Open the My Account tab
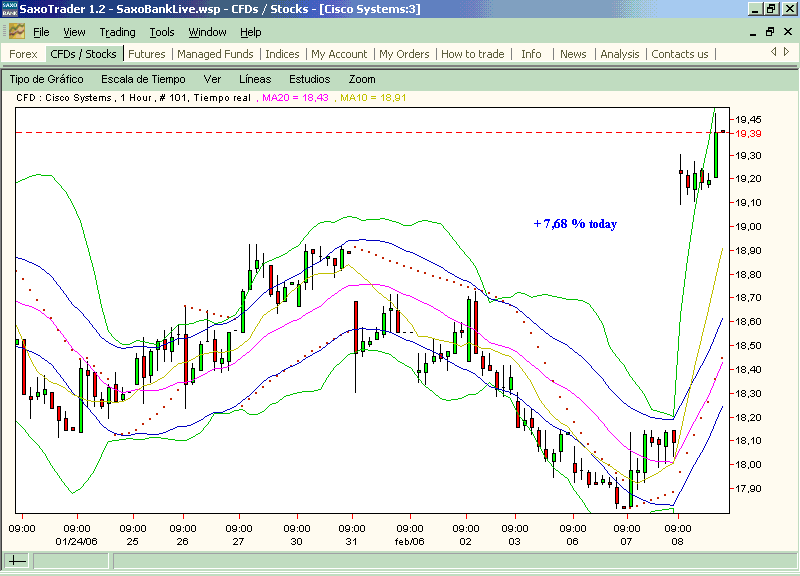This screenshot has width=800, height=576. tap(339, 54)
